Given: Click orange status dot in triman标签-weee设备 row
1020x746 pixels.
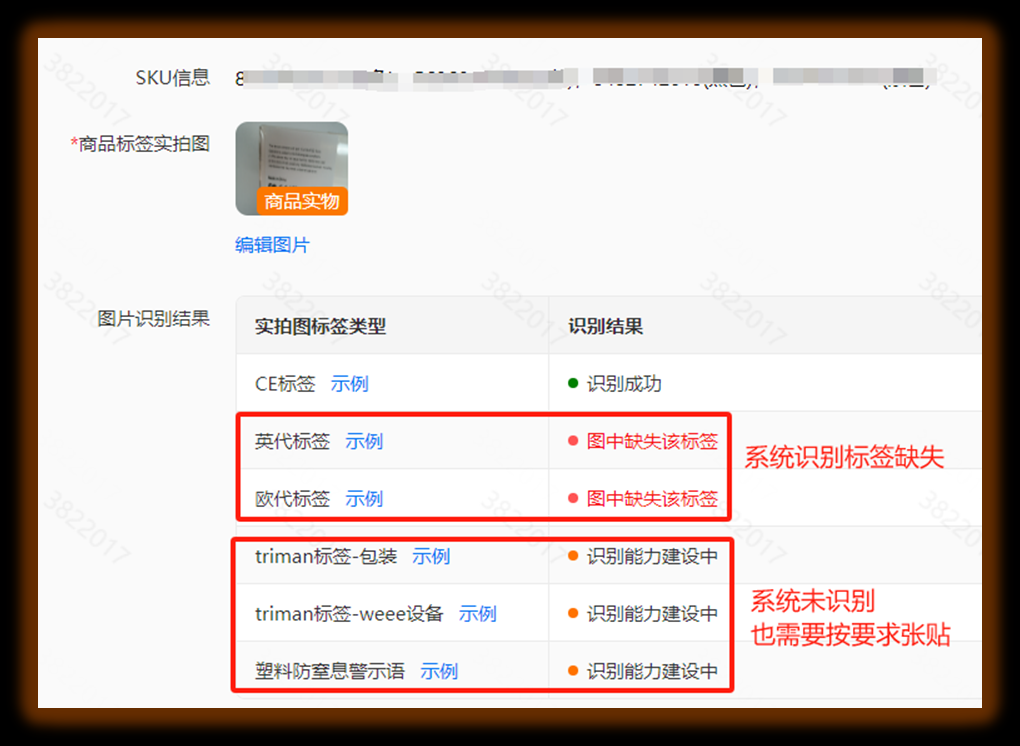Looking at the screenshot, I should pyautogui.click(x=573, y=613).
